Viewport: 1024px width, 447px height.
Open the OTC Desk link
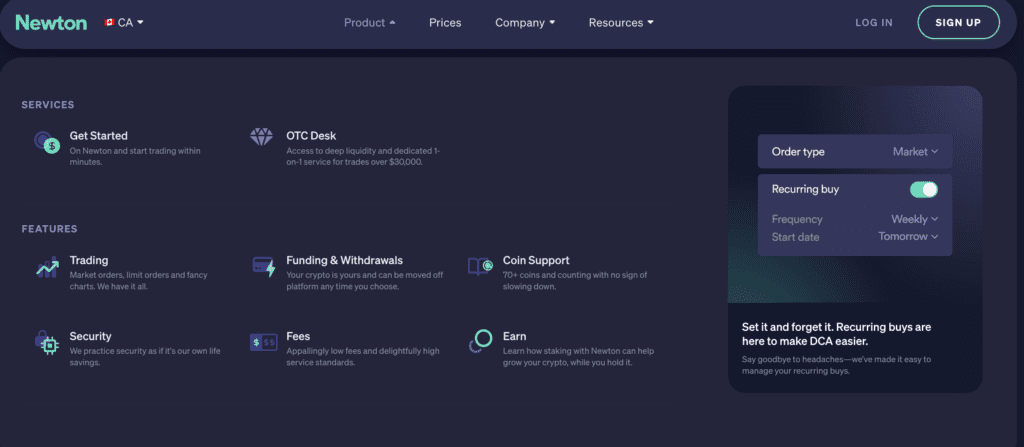312,136
